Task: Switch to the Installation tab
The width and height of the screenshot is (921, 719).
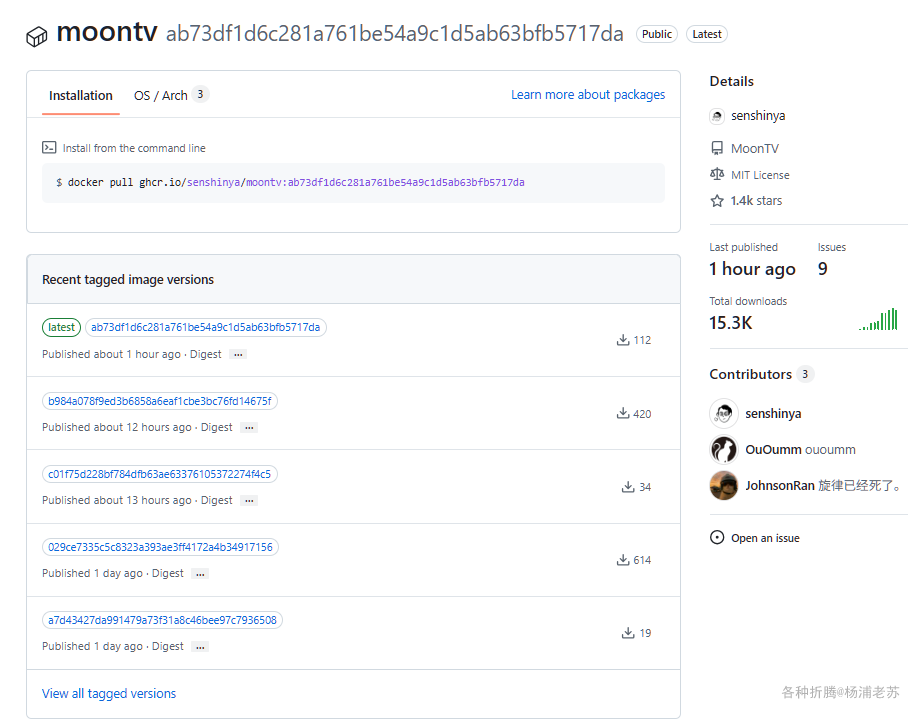Action: click(x=80, y=95)
